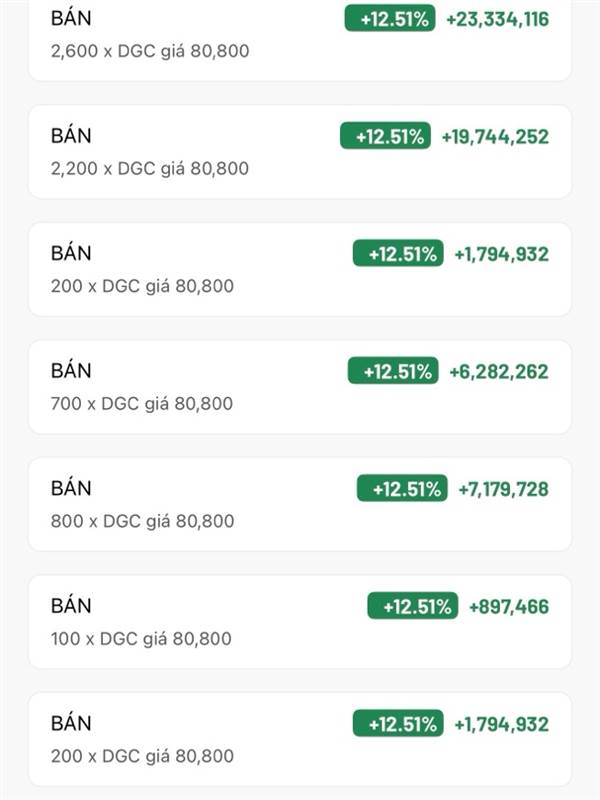This screenshot has height=800, width=600.
Task: Open the "100 x DGC giá 80,800" order line
Action: tap(141, 639)
